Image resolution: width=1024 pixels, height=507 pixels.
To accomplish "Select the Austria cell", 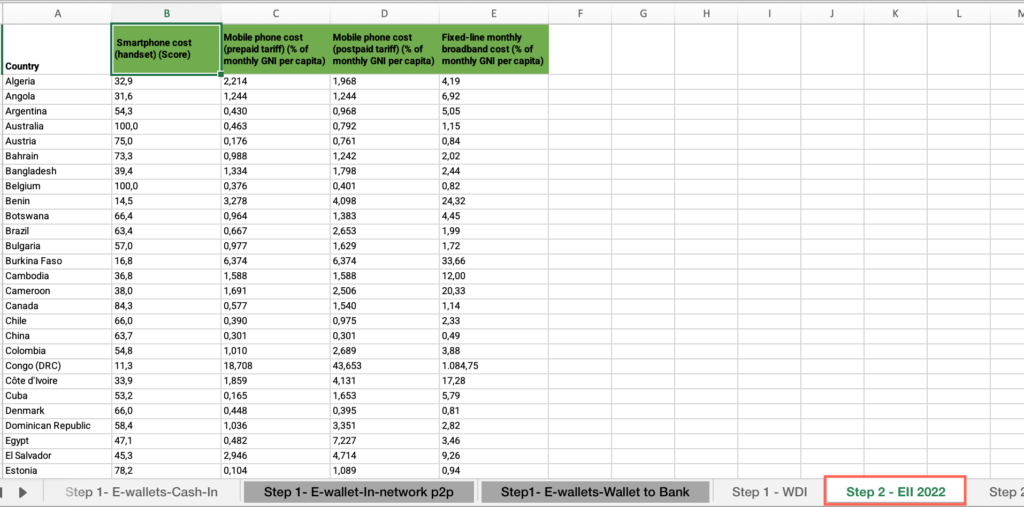I will (57, 142).
